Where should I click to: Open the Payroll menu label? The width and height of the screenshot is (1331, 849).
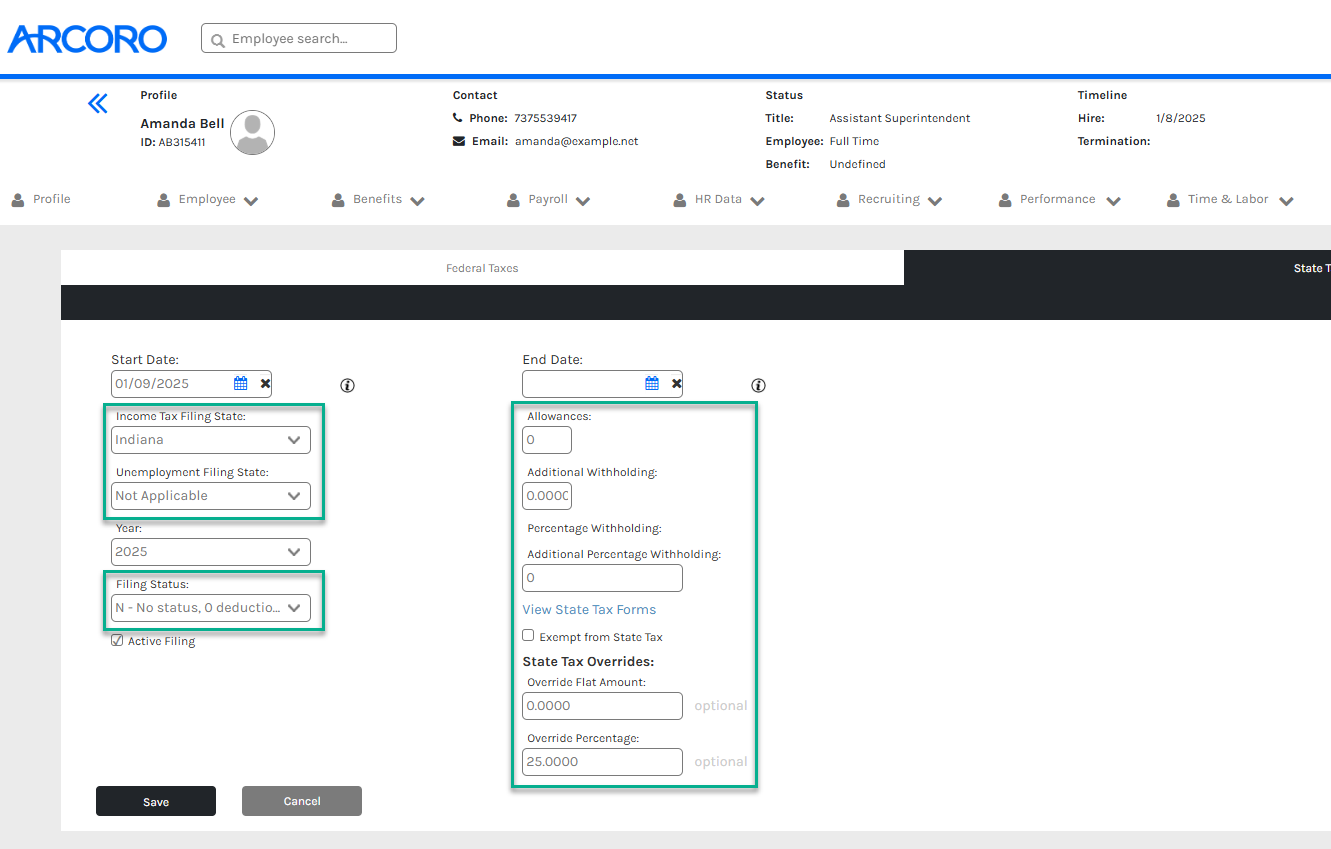[548, 199]
